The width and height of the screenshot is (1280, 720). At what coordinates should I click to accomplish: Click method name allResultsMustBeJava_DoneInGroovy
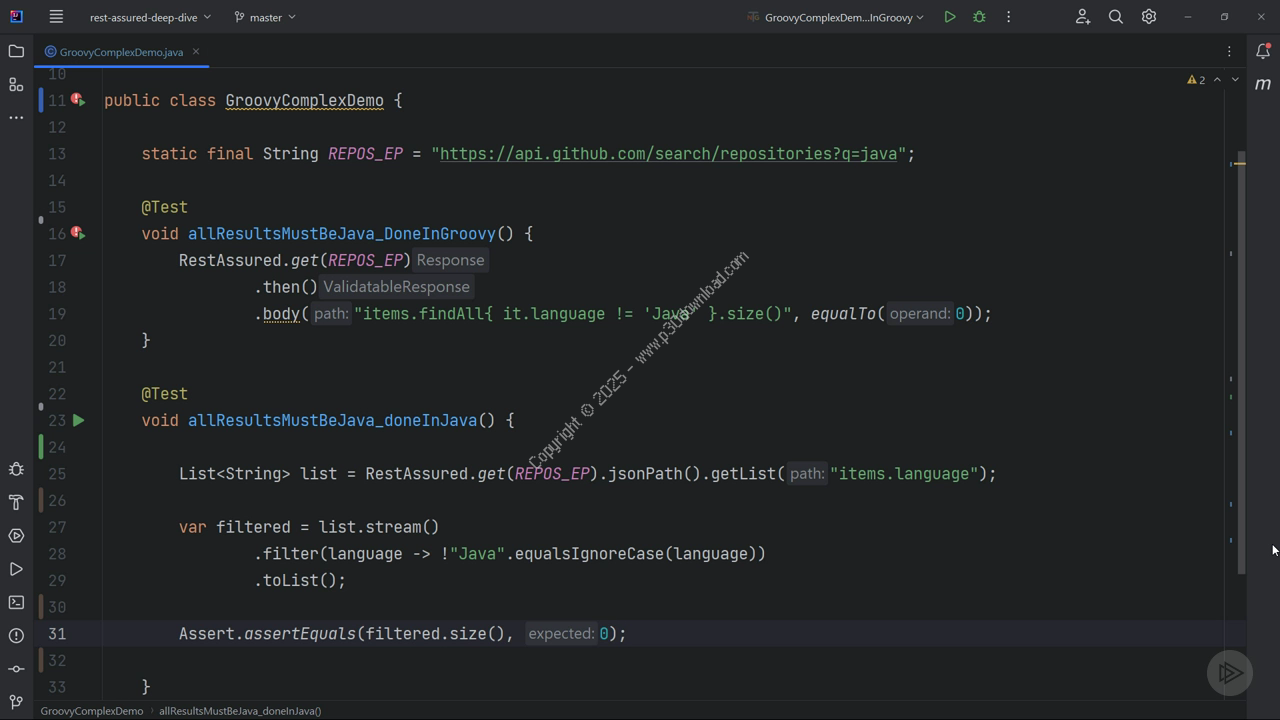click(342, 234)
